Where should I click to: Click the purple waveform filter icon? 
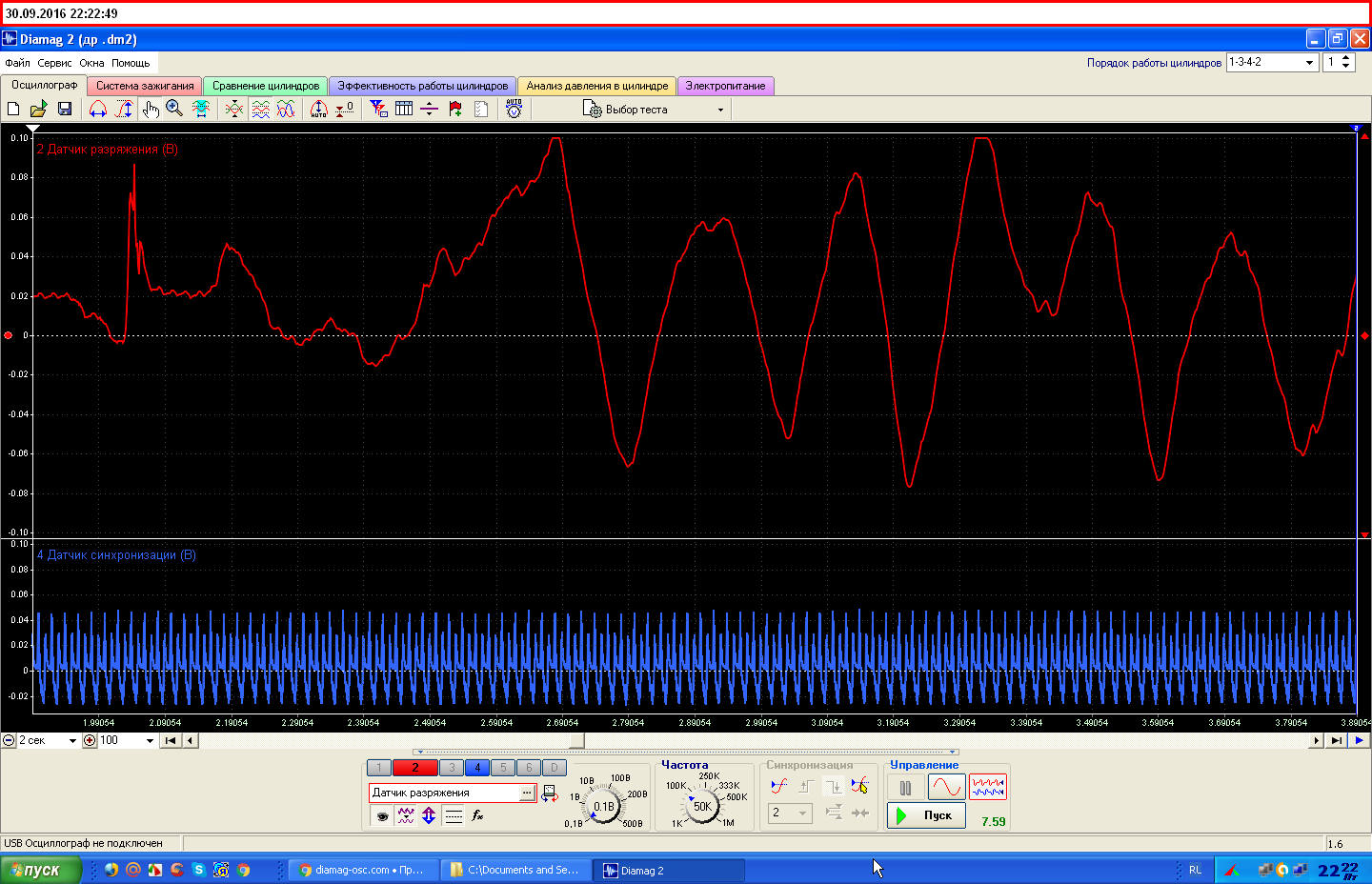click(x=406, y=815)
